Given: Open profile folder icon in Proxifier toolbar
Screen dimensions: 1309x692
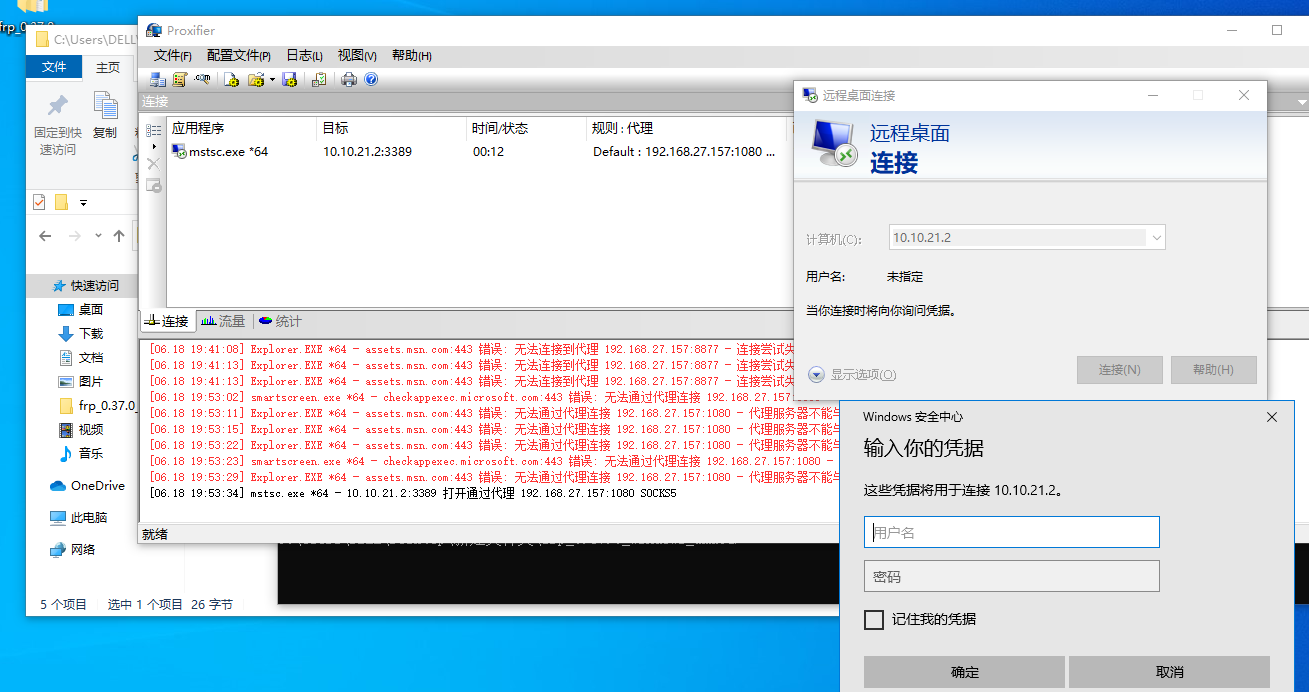Looking at the screenshot, I should (x=256, y=79).
